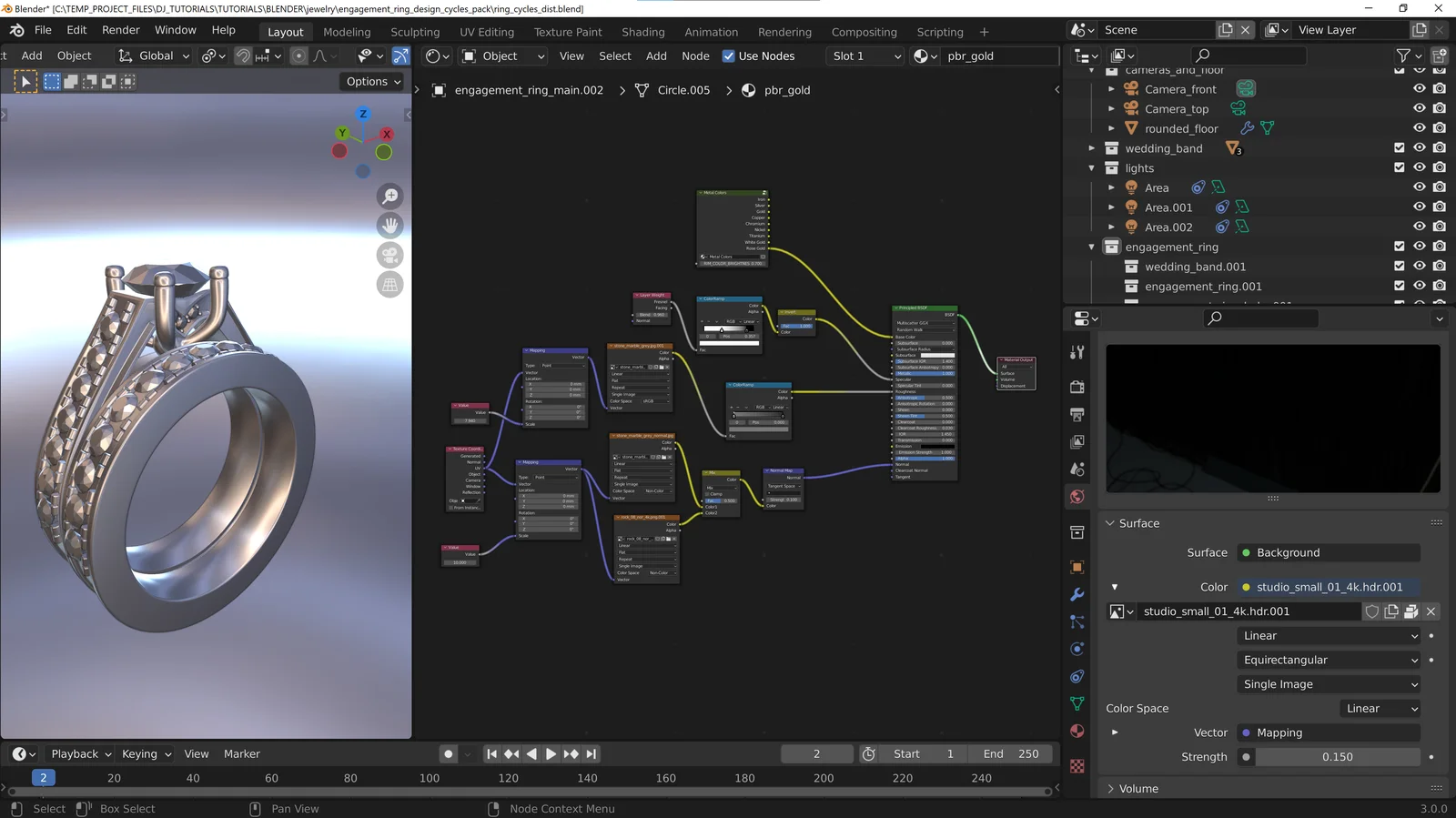Switch to the Shading workspace tab
Image resolution: width=1456 pixels, height=818 pixels.
tap(642, 32)
